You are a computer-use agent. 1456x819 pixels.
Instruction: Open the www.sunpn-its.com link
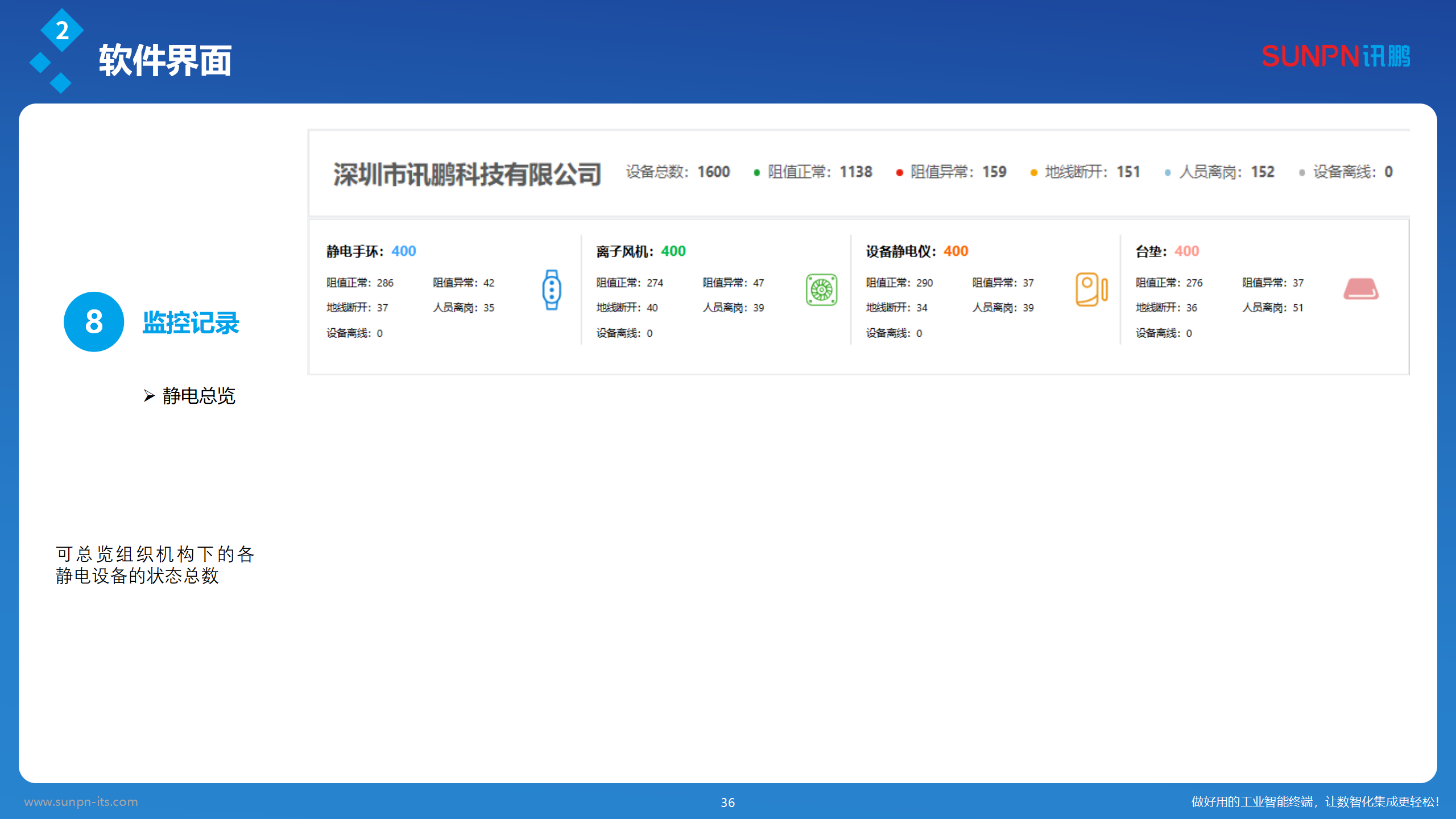click(x=81, y=801)
